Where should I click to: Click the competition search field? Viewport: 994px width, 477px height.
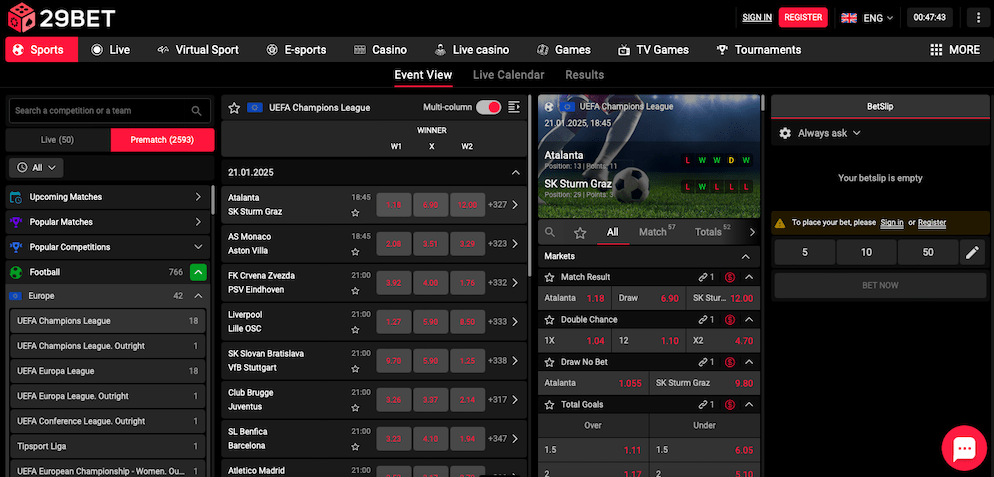pos(110,111)
